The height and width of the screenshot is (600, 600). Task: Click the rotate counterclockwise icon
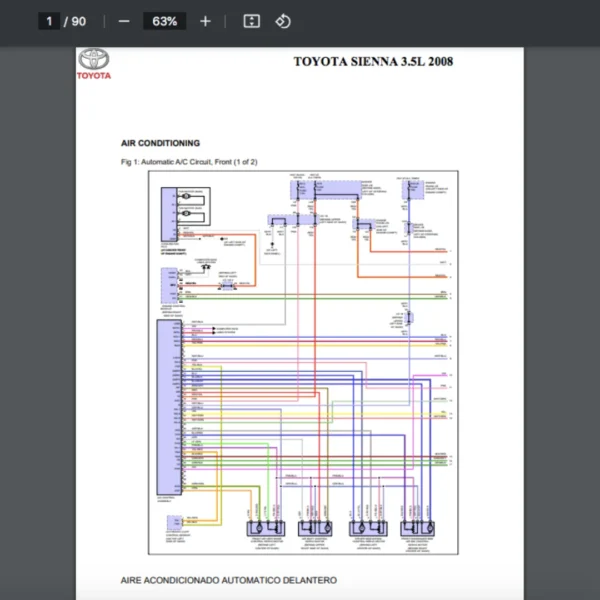point(282,21)
